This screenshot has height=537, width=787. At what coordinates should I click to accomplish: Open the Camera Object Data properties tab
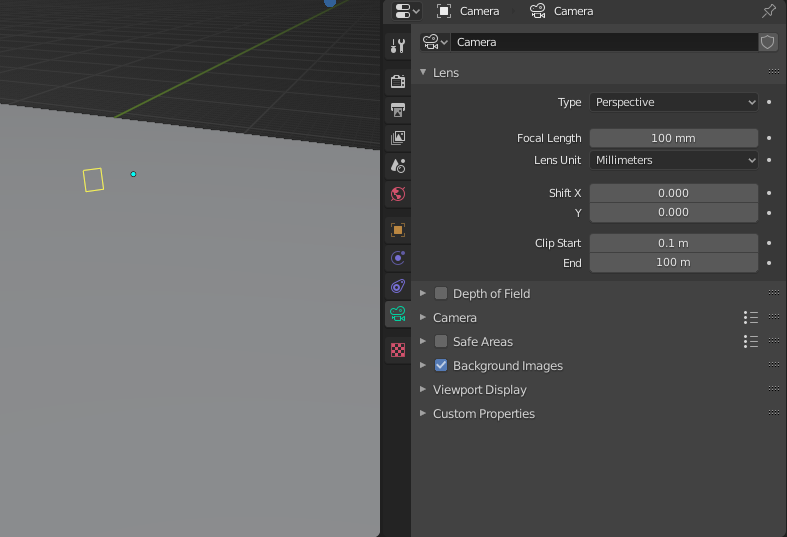pos(398,314)
